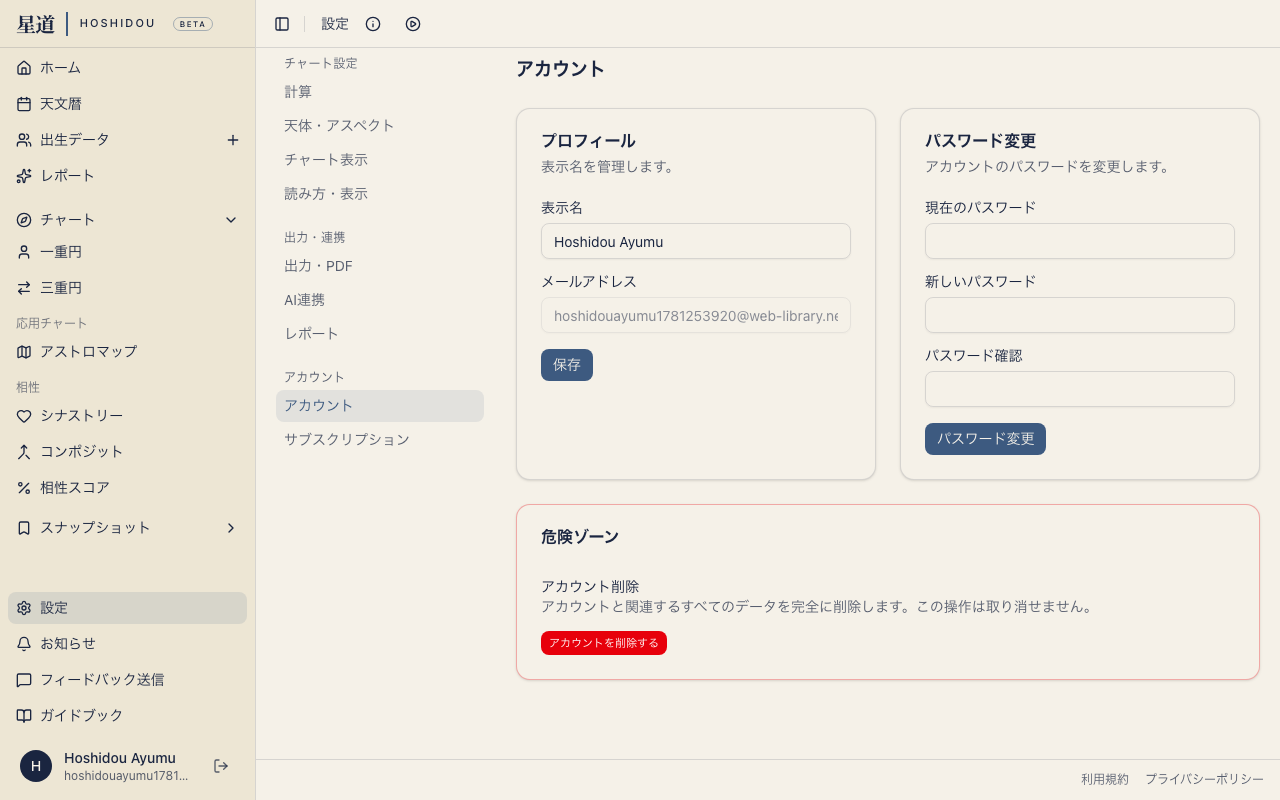Click the book icon beside ガイドブック
Image resolution: width=1280 pixels, height=800 pixels.
coord(24,716)
